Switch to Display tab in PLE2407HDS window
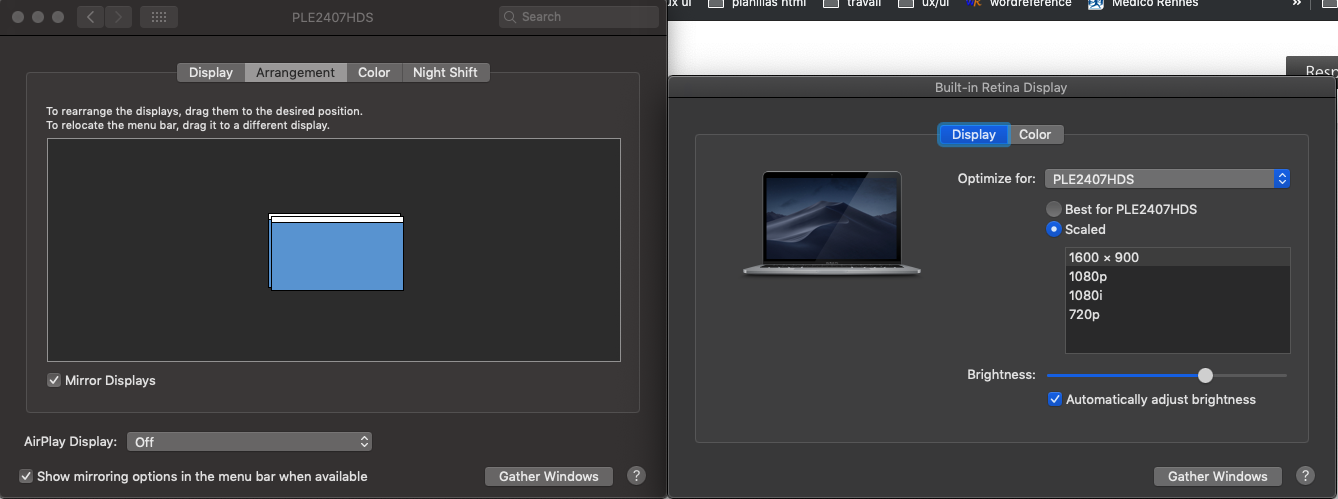 210,72
